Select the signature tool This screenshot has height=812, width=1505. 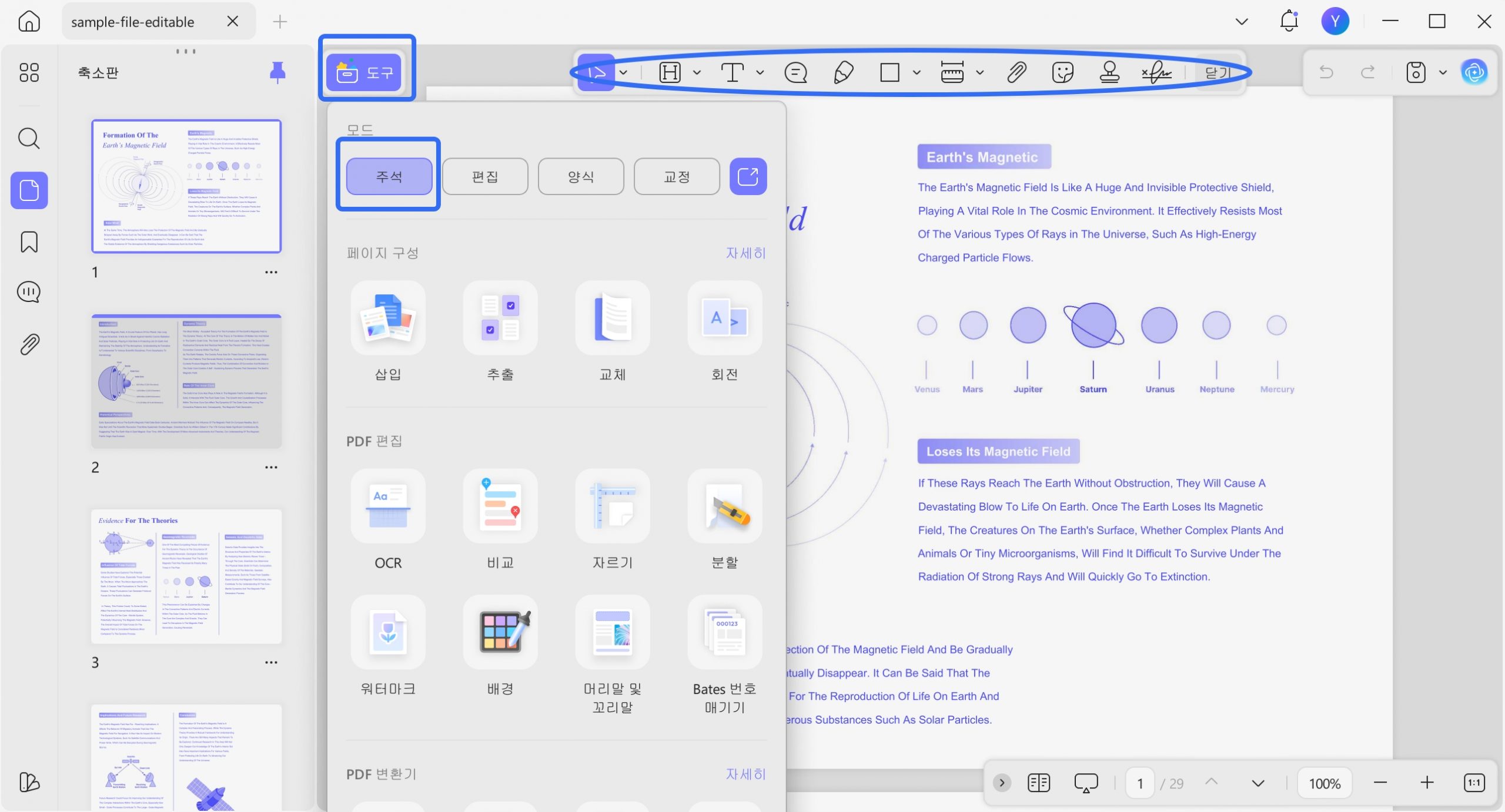(x=1156, y=73)
